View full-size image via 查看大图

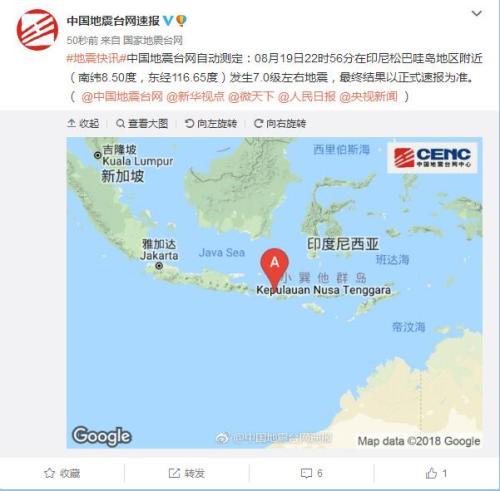coord(142,124)
